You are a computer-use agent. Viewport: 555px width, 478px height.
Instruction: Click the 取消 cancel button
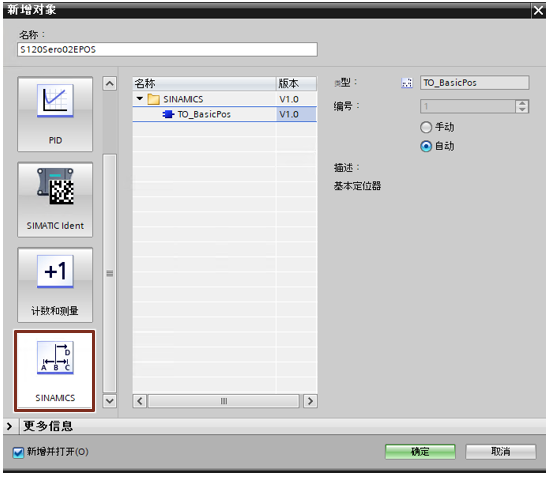click(x=500, y=452)
